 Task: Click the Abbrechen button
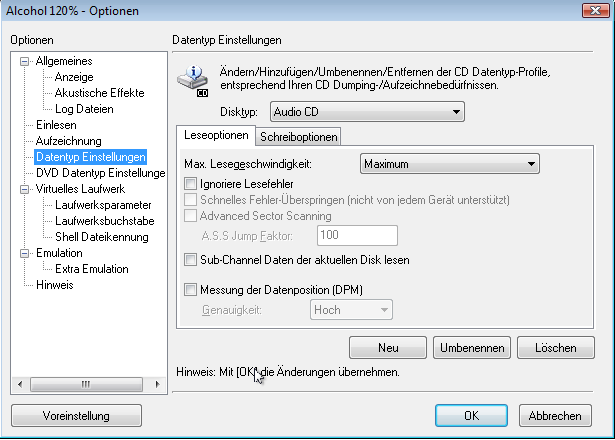point(555,416)
